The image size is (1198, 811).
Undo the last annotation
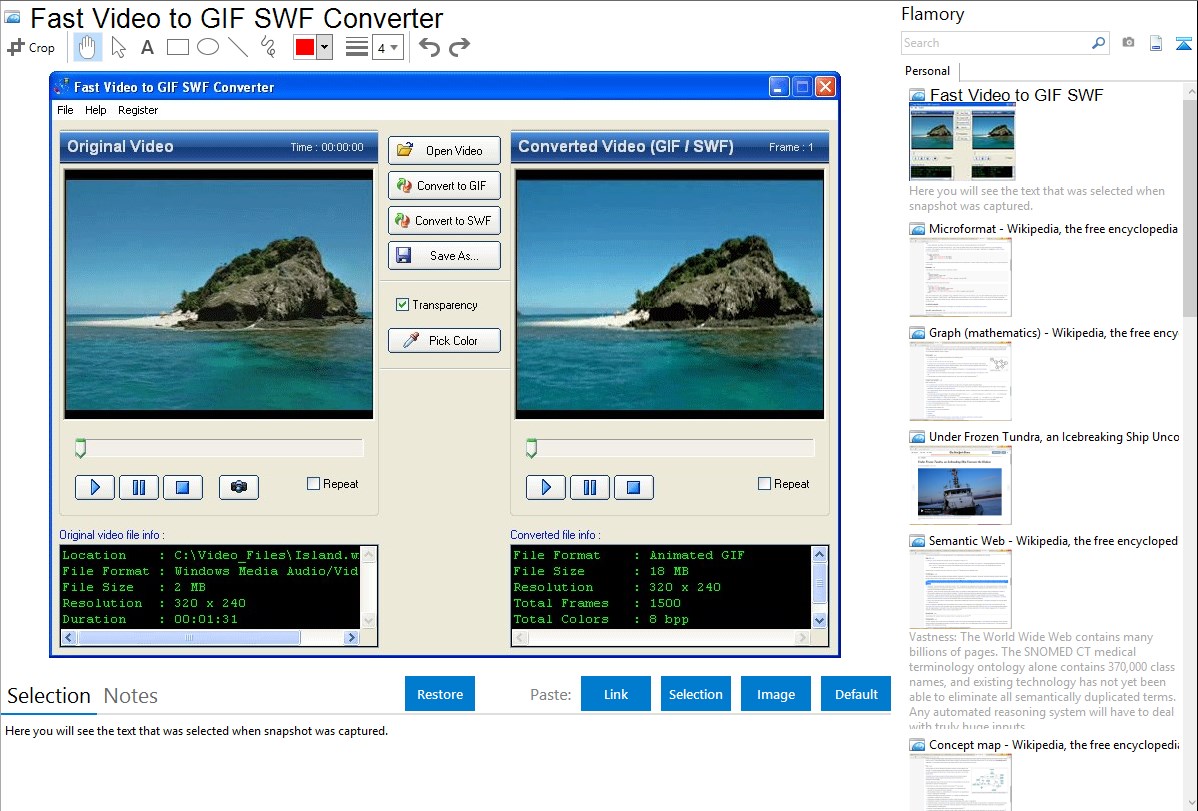pyautogui.click(x=429, y=47)
